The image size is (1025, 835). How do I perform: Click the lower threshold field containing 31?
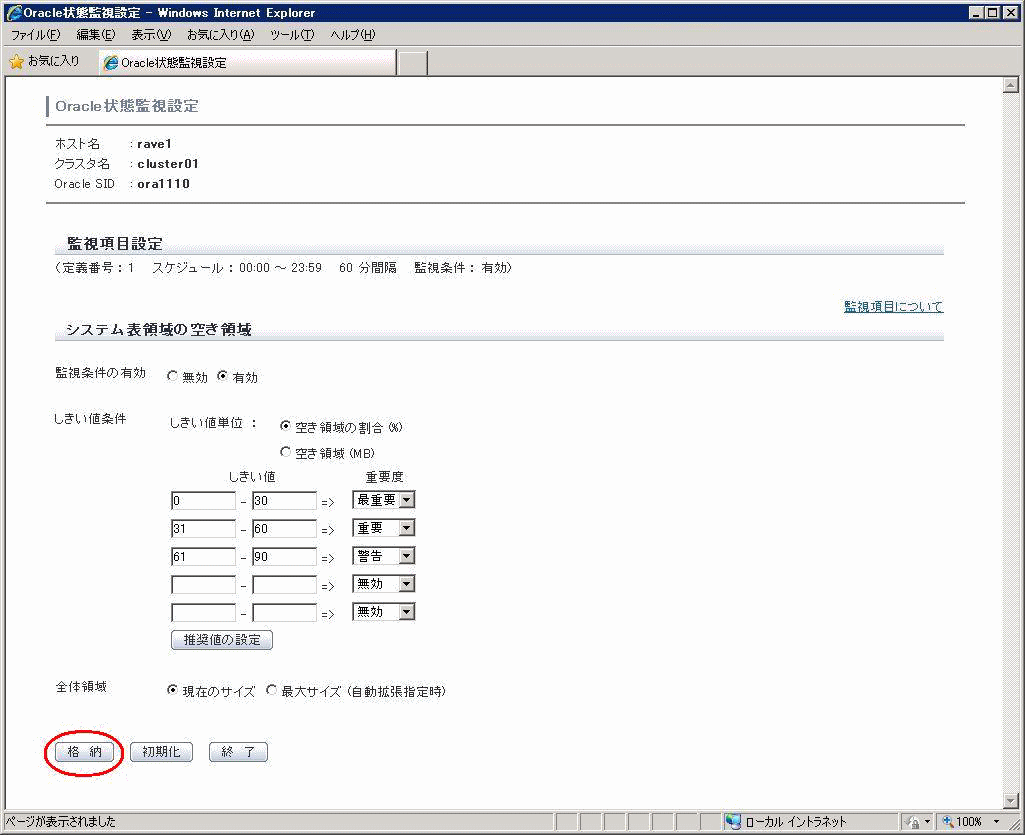click(203, 528)
